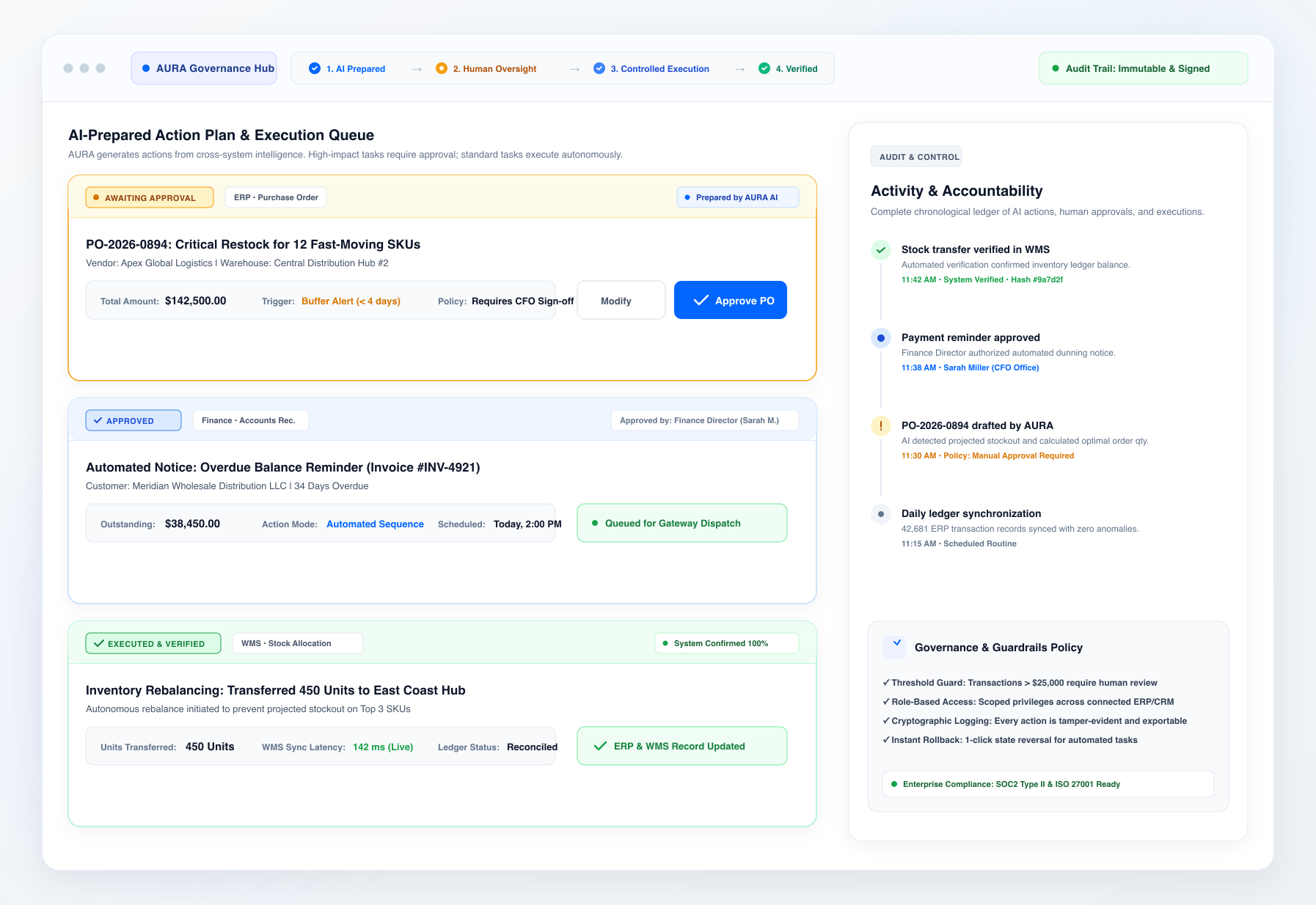1316x905 pixels.
Task: Open the 3. Controlled Execution step
Action: [651, 68]
